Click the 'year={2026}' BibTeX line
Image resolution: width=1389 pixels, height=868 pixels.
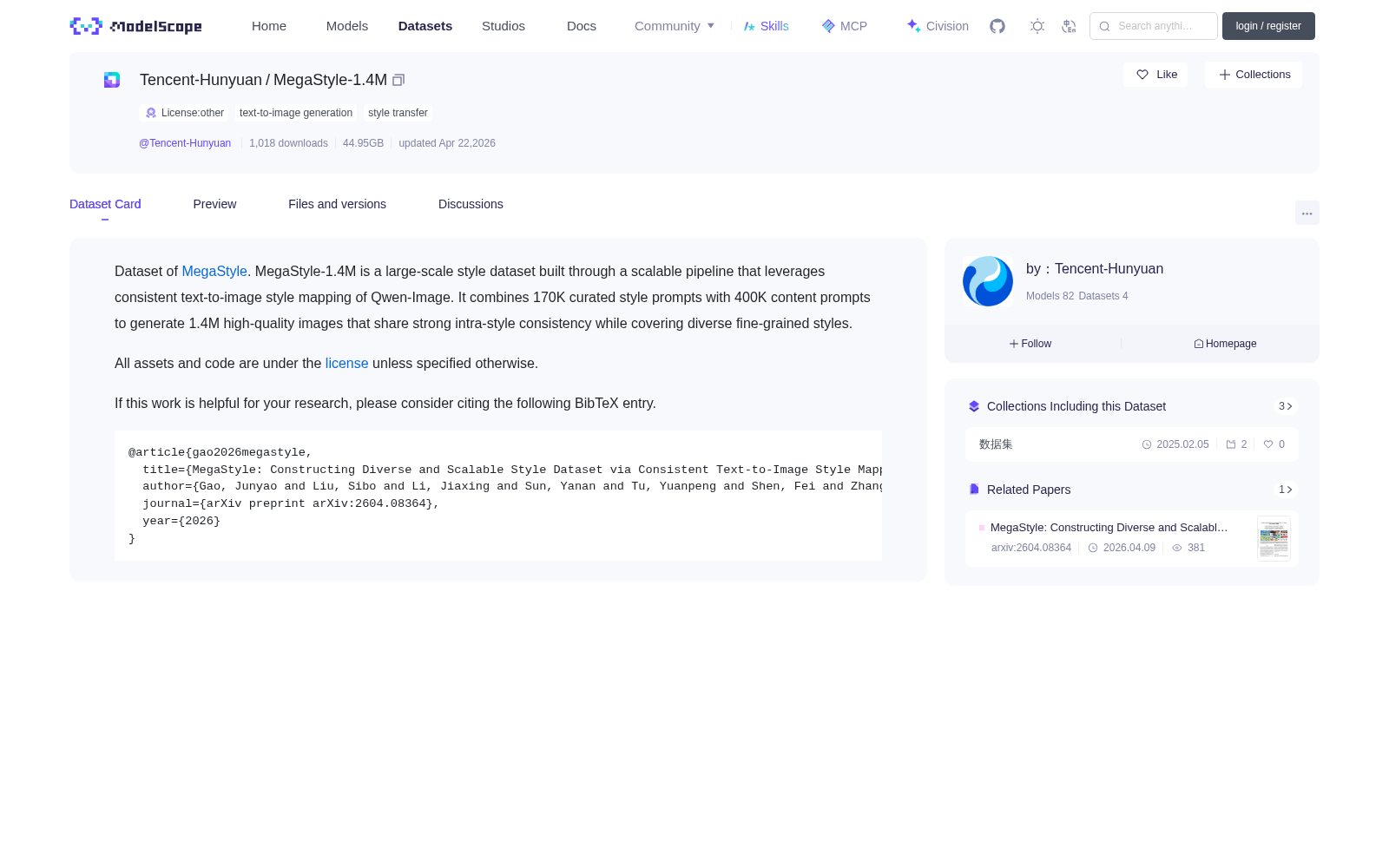(x=181, y=521)
